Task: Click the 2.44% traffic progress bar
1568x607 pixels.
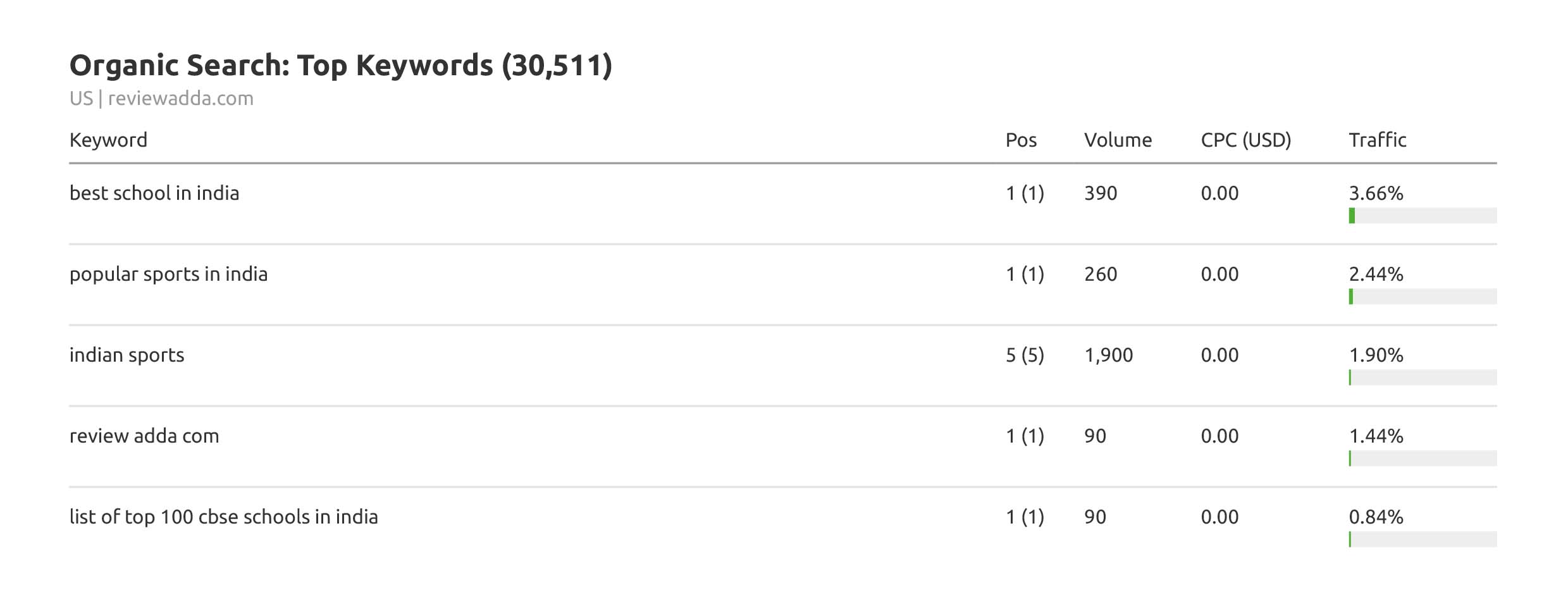Action: pyautogui.click(x=1422, y=297)
